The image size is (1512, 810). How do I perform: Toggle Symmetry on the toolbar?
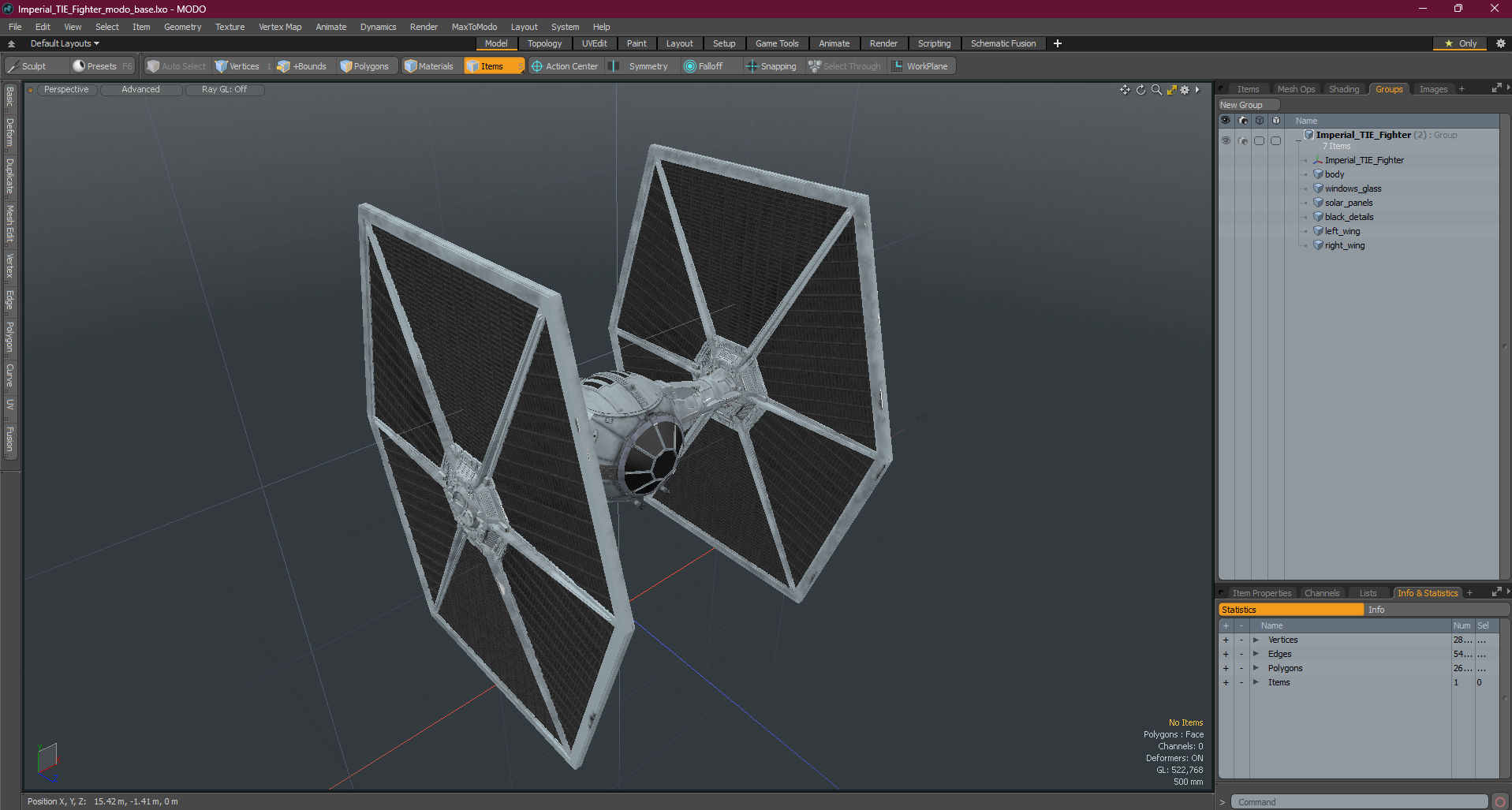tap(641, 66)
